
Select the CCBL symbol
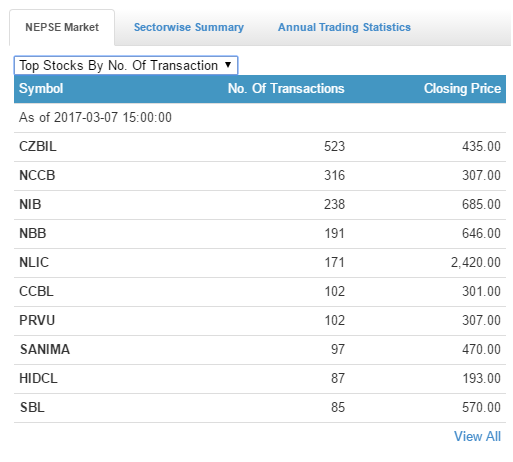tap(36, 291)
